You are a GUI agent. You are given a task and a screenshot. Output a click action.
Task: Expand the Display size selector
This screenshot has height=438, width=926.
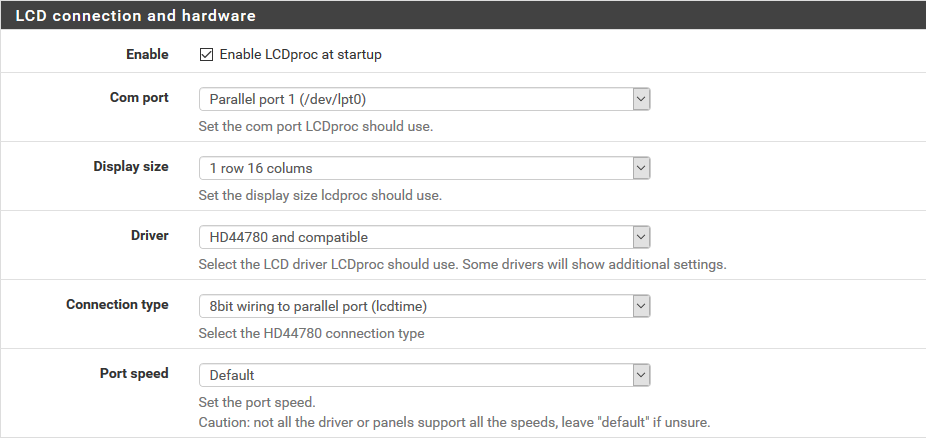424,168
